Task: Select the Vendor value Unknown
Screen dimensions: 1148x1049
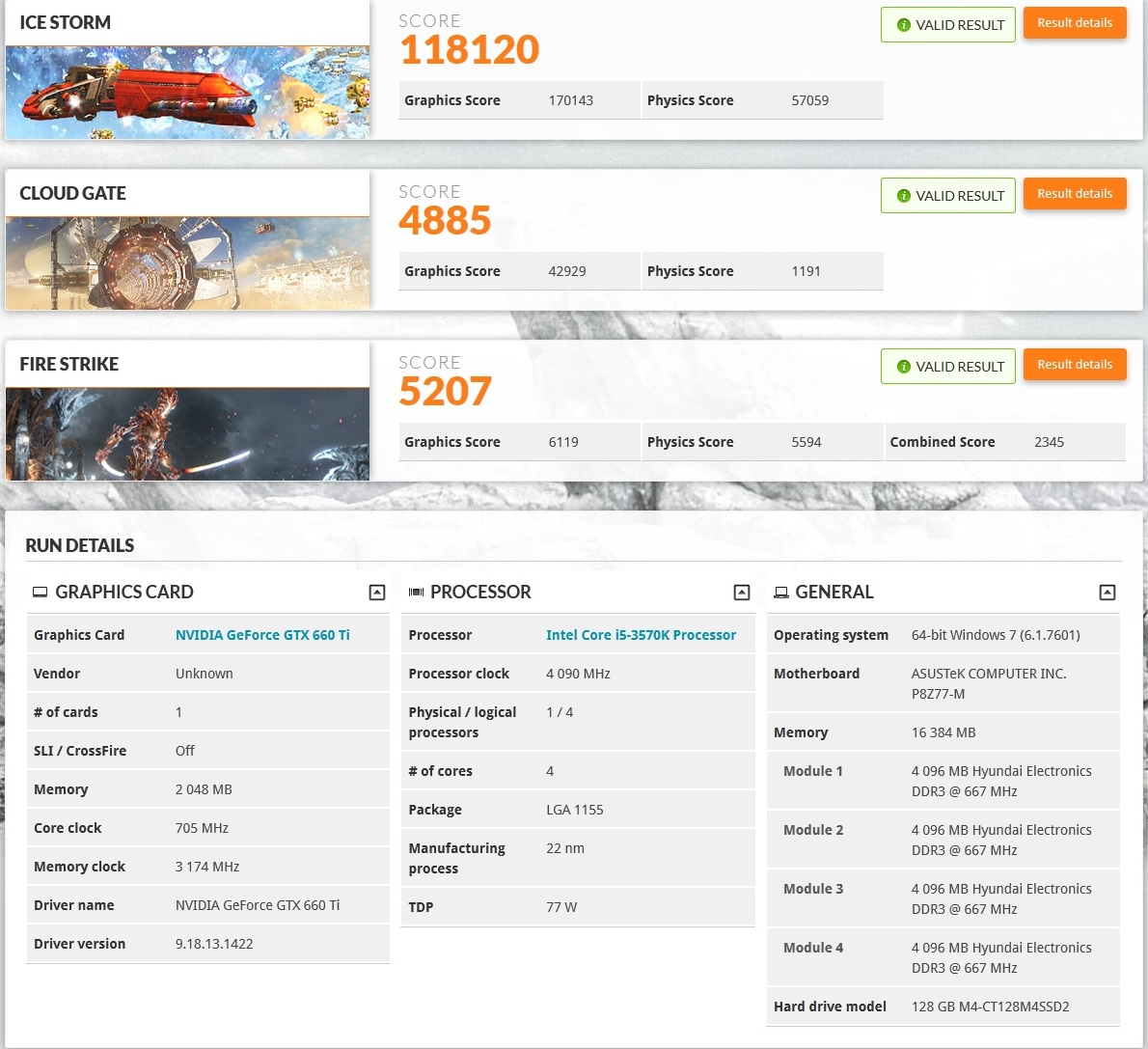Action: (x=204, y=674)
